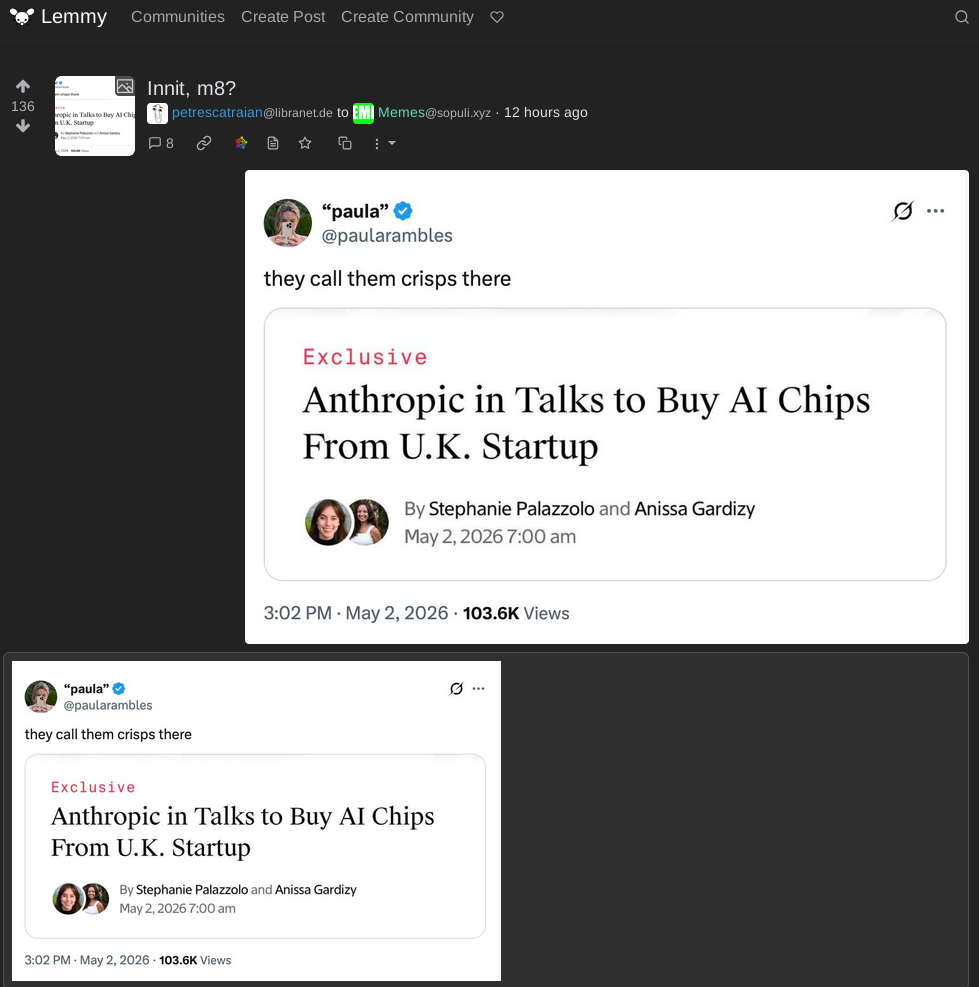Open the Communities menu item
The image size is (979, 987).
[178, 17]
